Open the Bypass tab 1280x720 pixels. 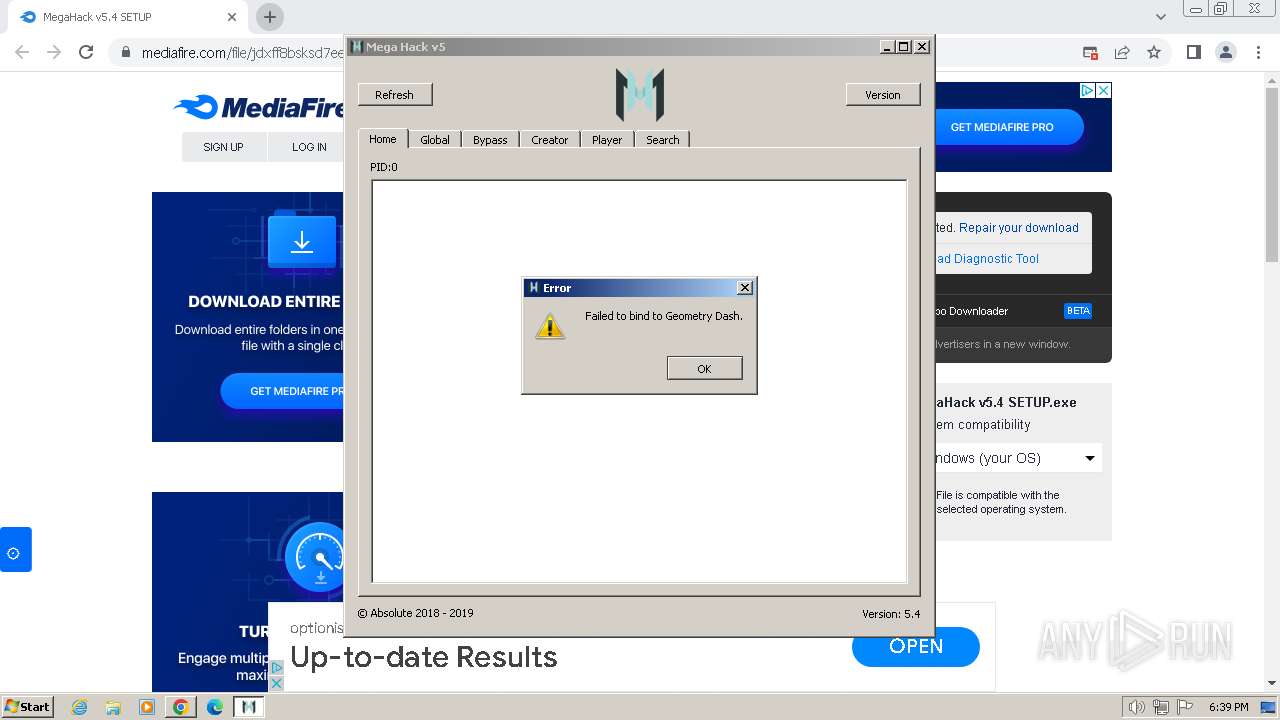point(490,140)
